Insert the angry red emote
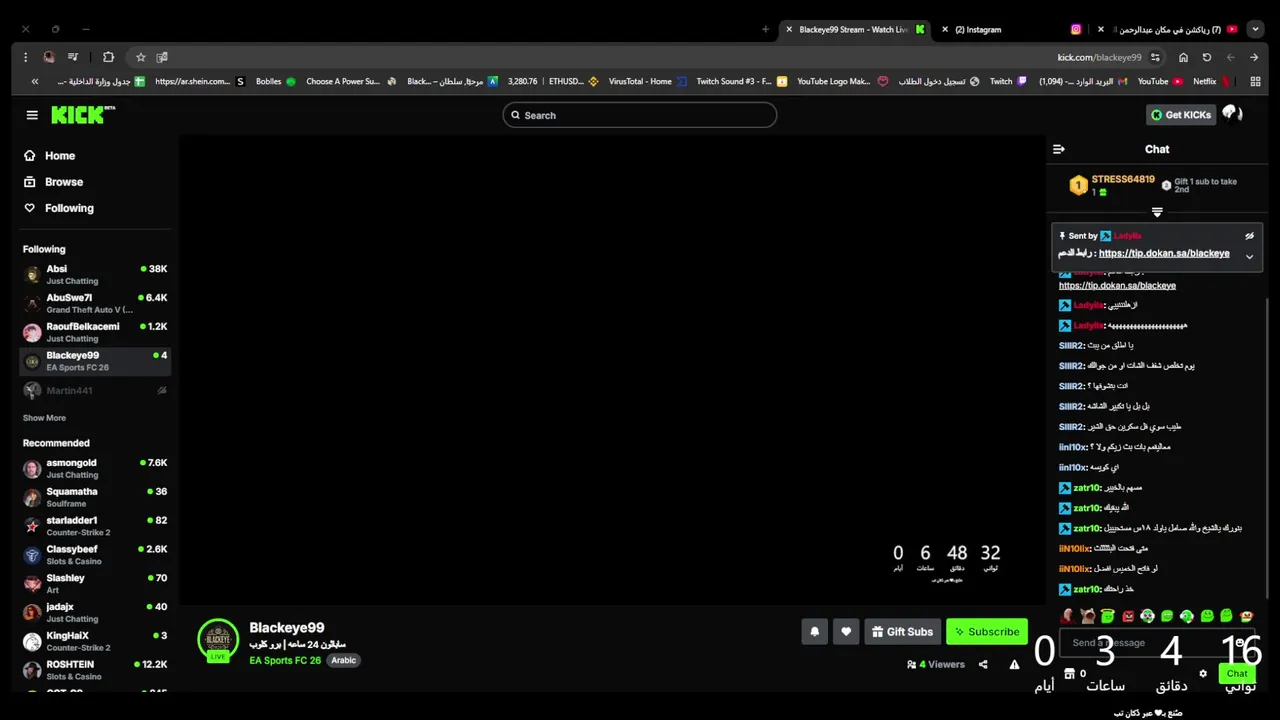The height and width of the screenshot is (720, 1280). [1128, 616]
